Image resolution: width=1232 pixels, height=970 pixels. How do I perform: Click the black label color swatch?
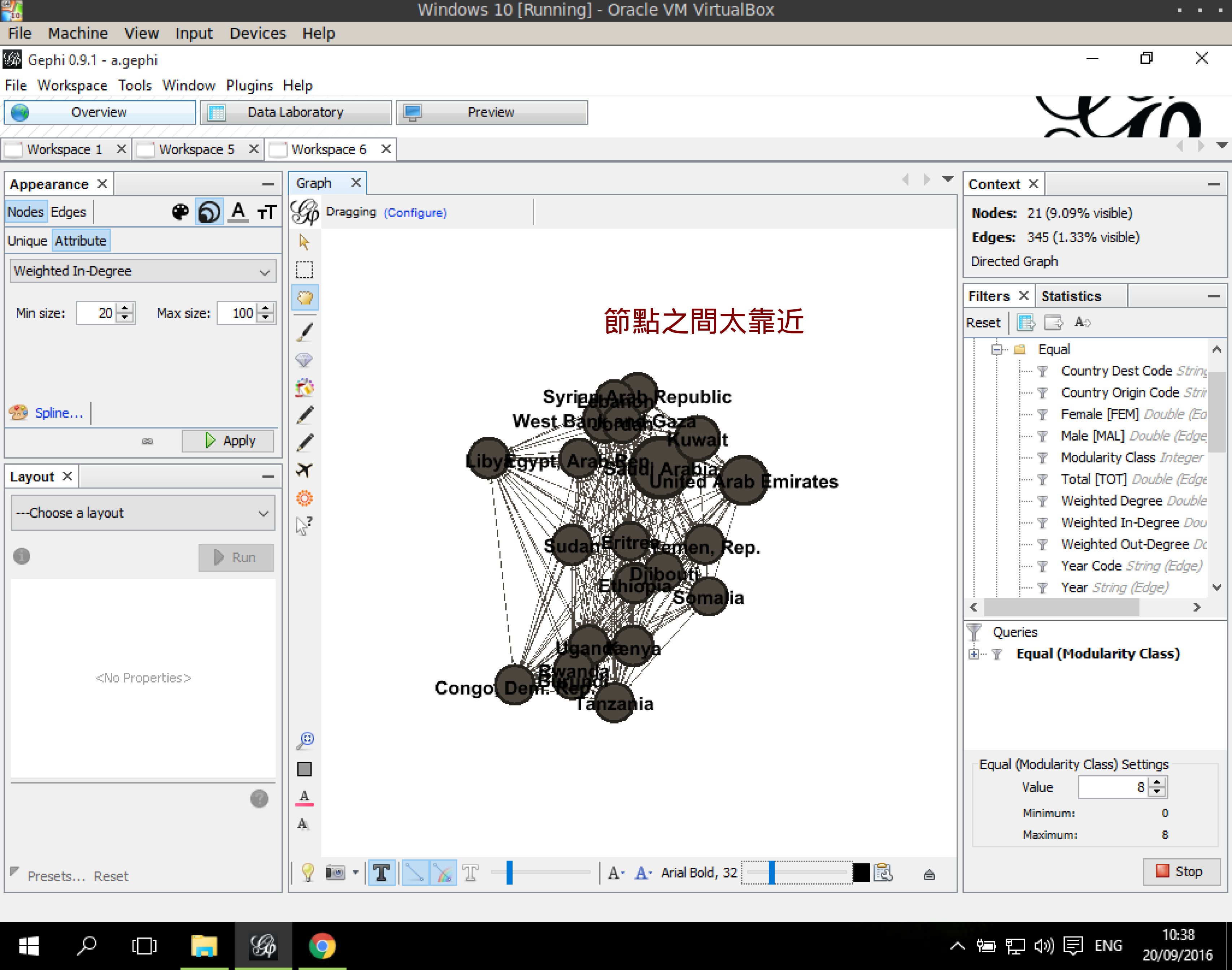tap(861, 872)
